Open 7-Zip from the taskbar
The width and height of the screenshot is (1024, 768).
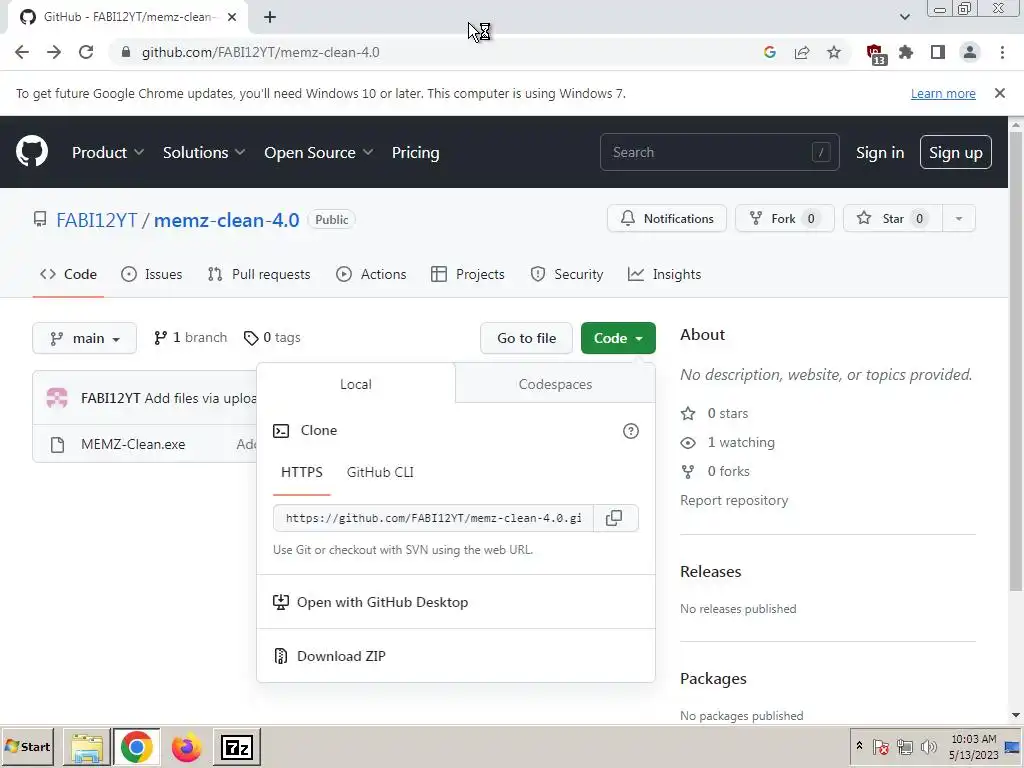(x=236, y=746)
